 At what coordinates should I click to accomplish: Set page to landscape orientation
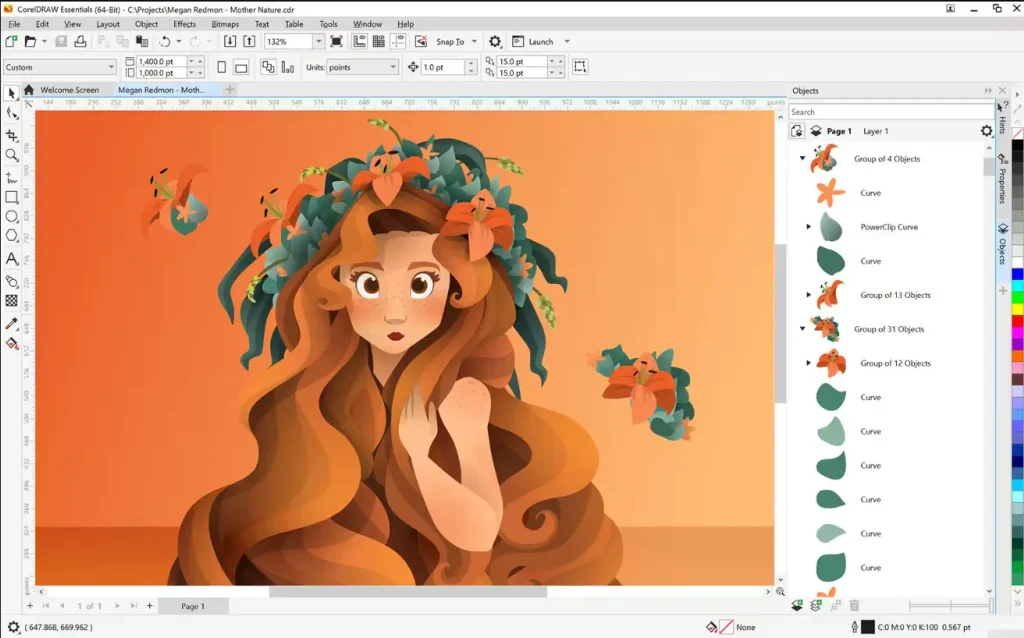point(241,67)
